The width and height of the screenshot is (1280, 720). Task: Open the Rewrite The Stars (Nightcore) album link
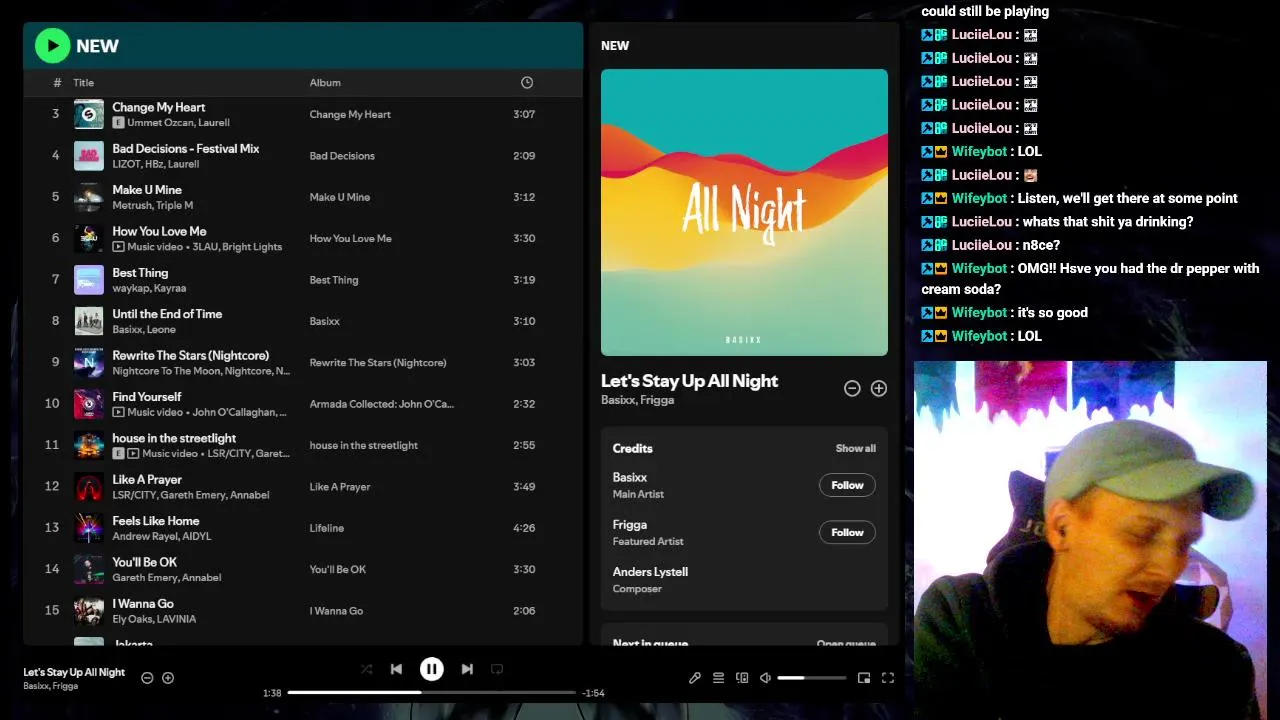pos(378,363)
